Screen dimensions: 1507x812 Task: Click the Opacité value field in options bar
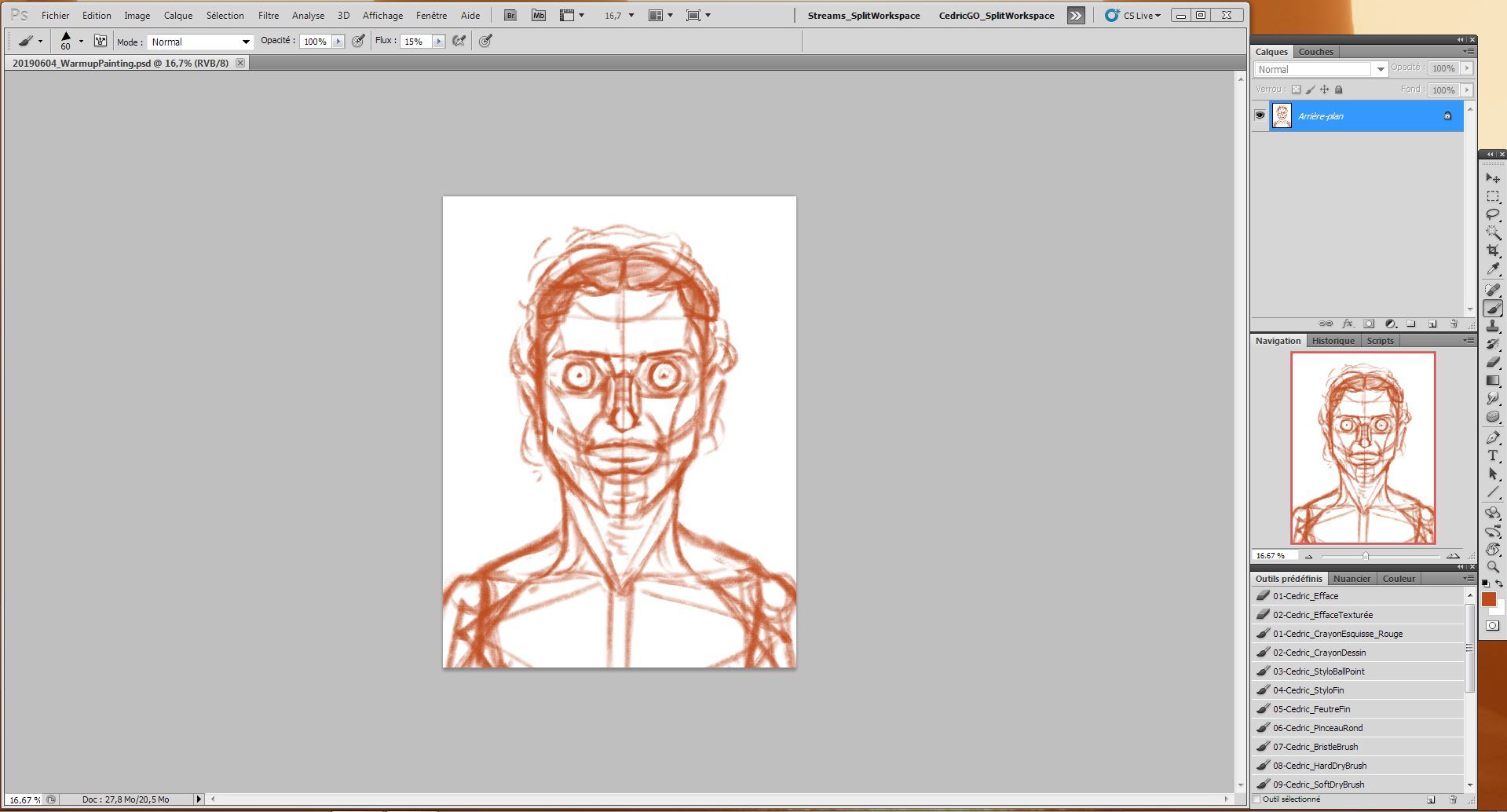coord(315,42)
